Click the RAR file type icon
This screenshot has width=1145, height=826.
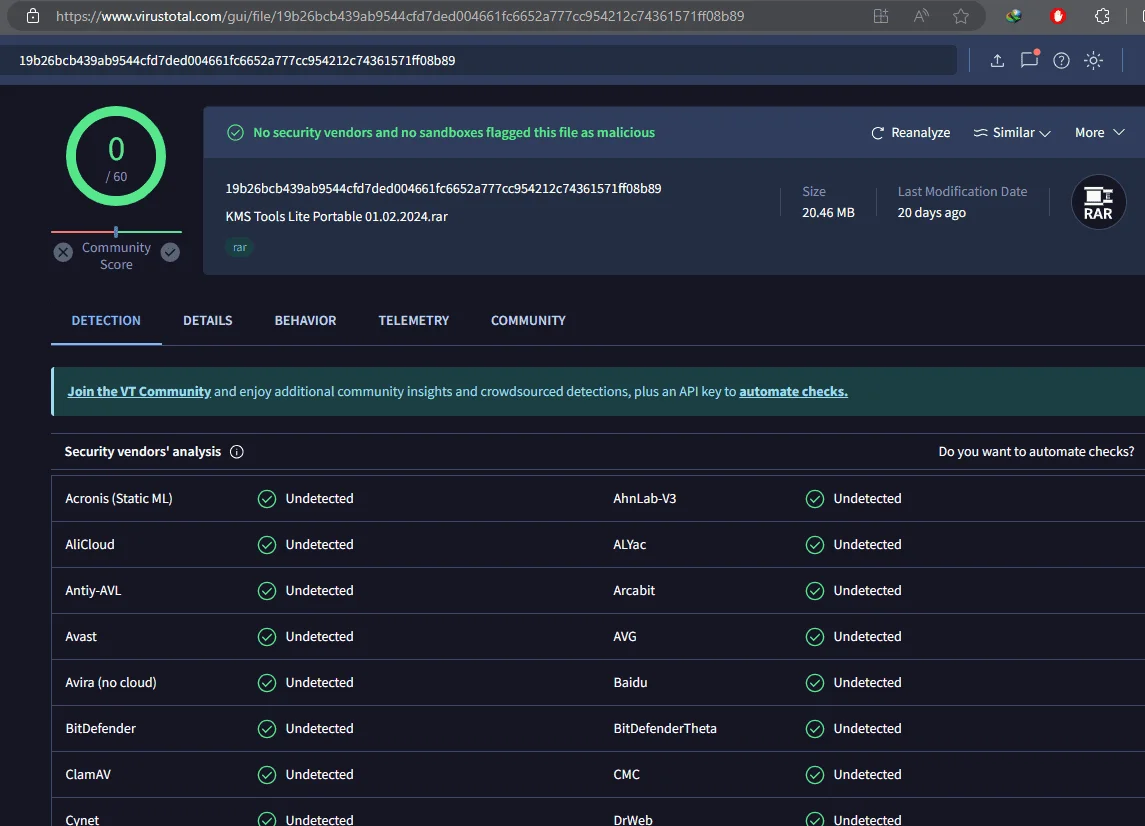click(x=1098, y=202)
